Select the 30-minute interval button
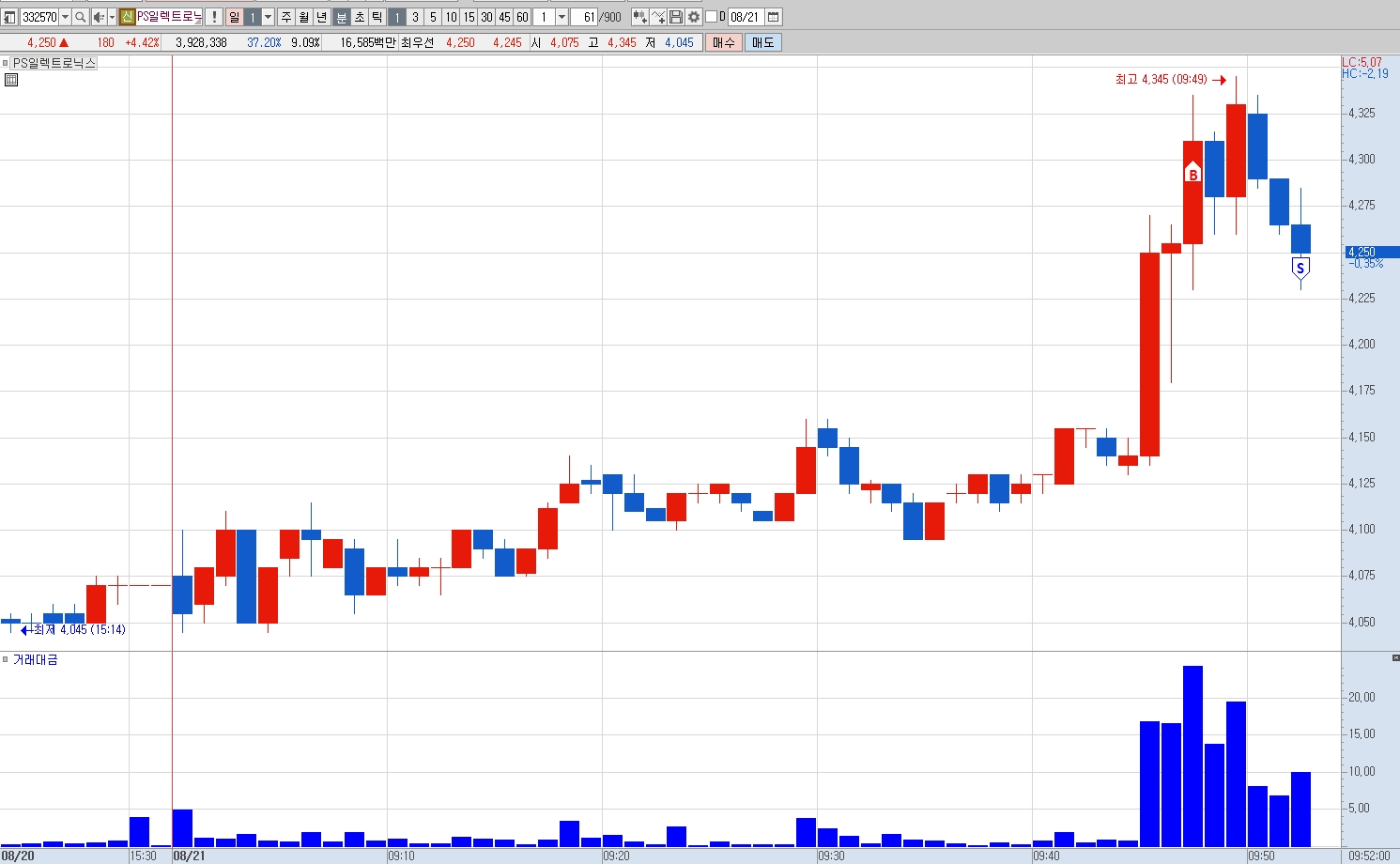 click(x=486, y=17)
